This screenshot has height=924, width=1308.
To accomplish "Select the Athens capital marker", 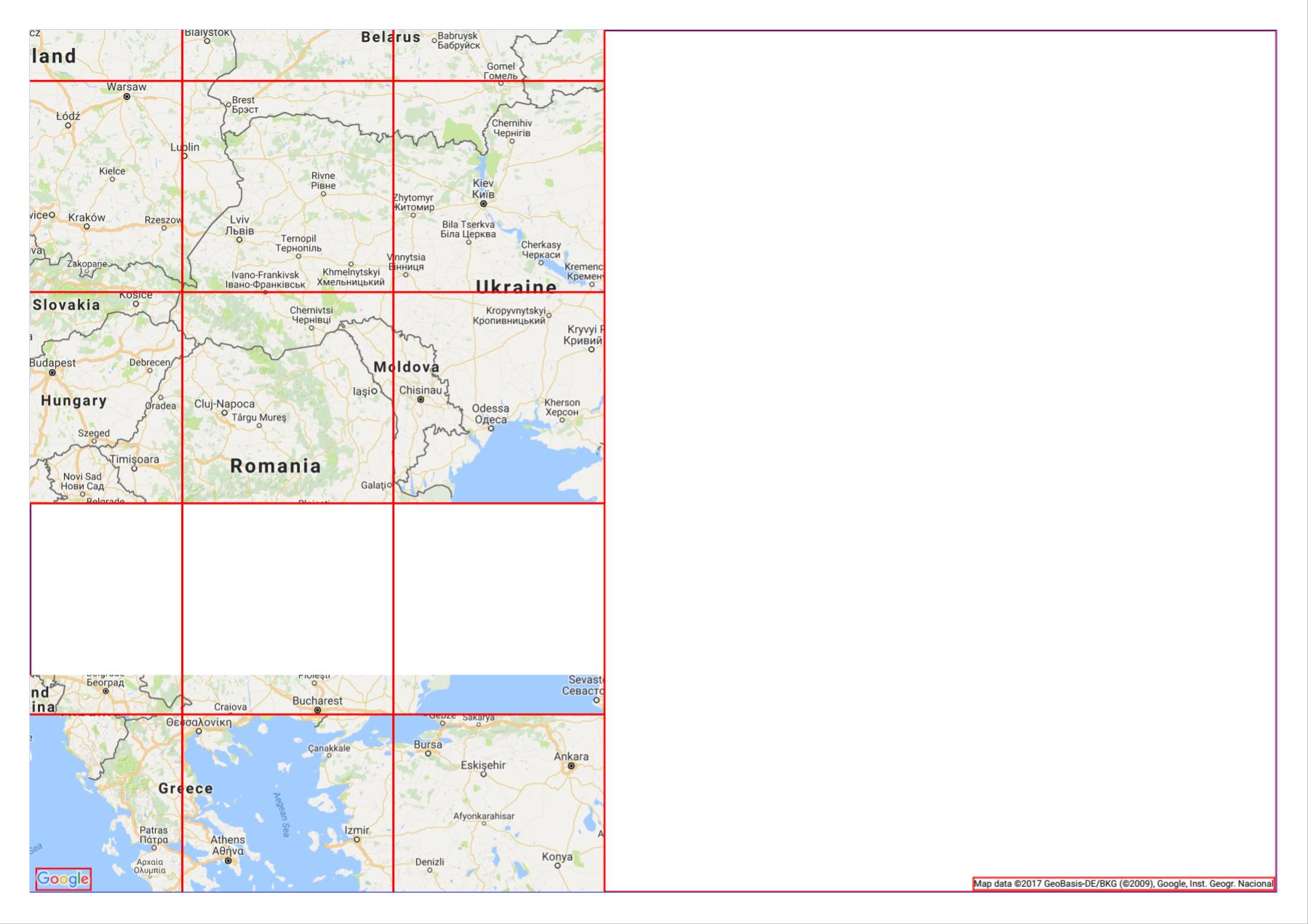I will coord(228,861).
